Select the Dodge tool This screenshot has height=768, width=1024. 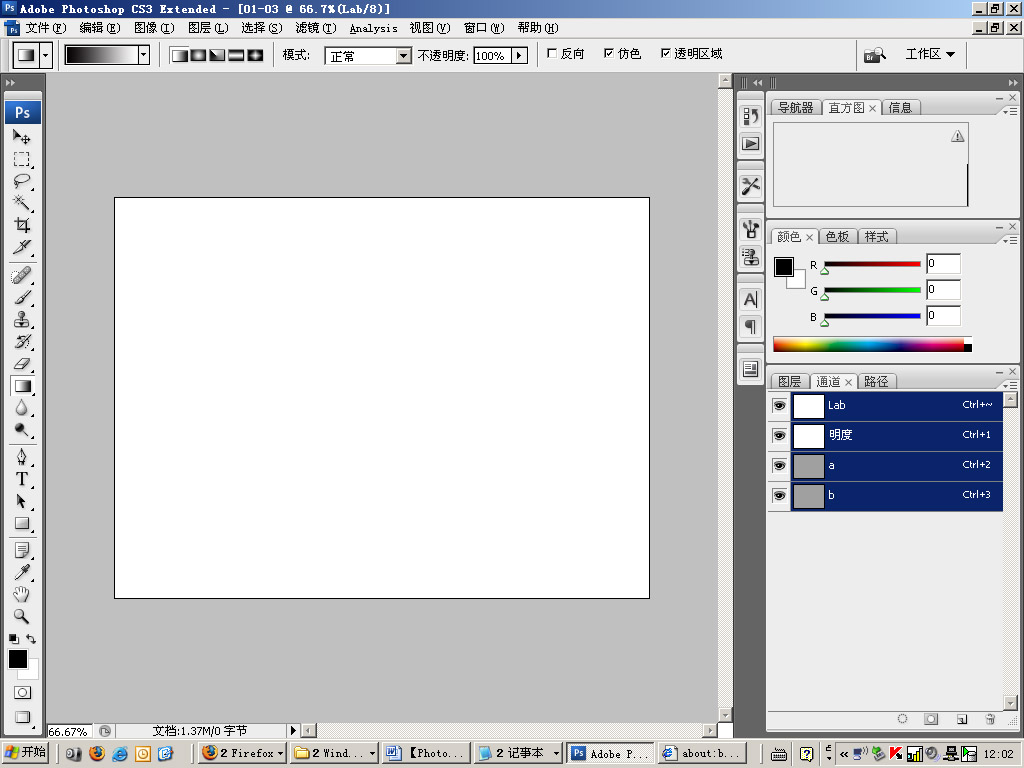(22, 430)
